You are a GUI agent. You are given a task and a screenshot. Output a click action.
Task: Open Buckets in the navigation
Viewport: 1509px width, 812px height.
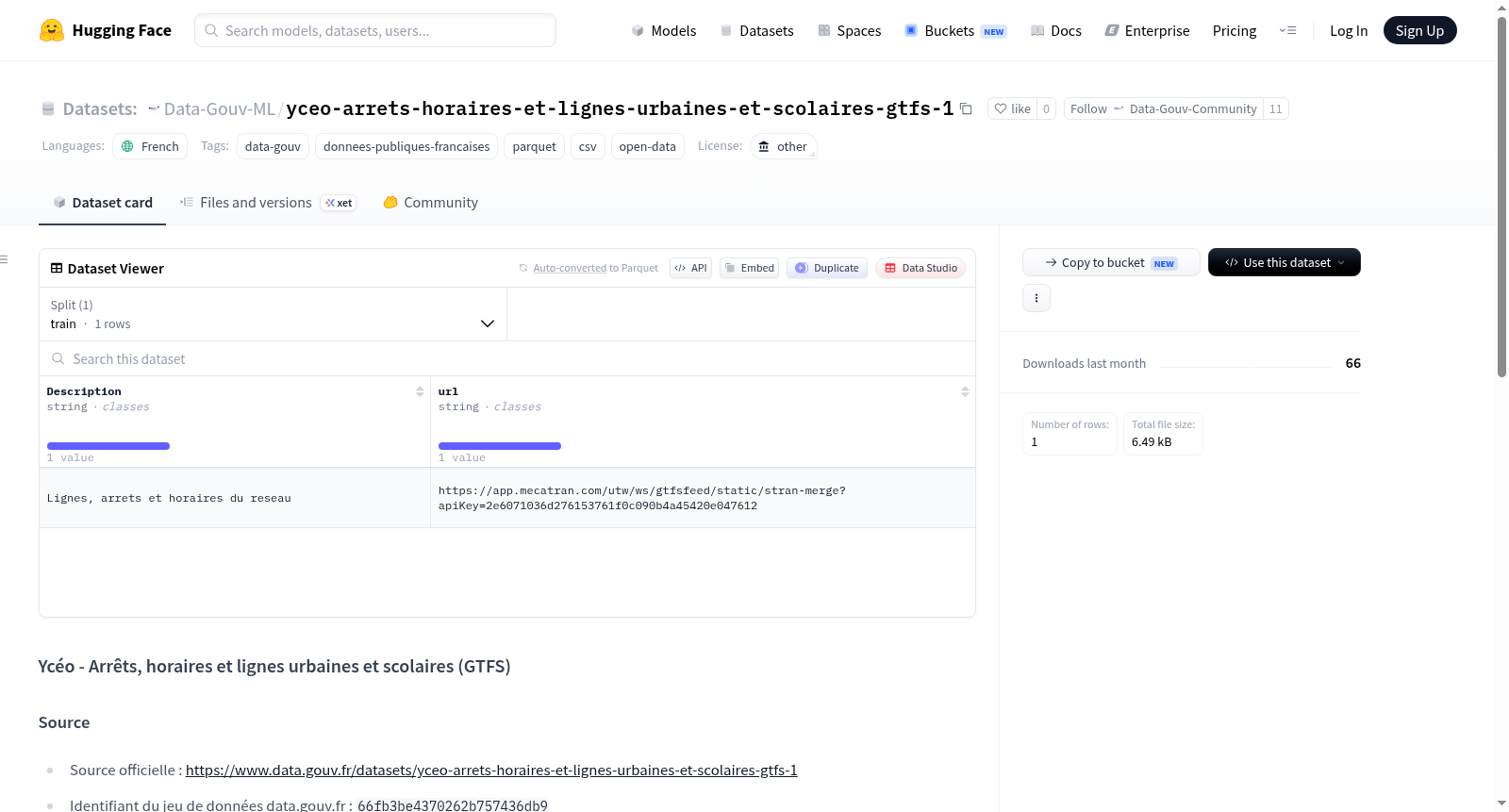pos(955,30)
